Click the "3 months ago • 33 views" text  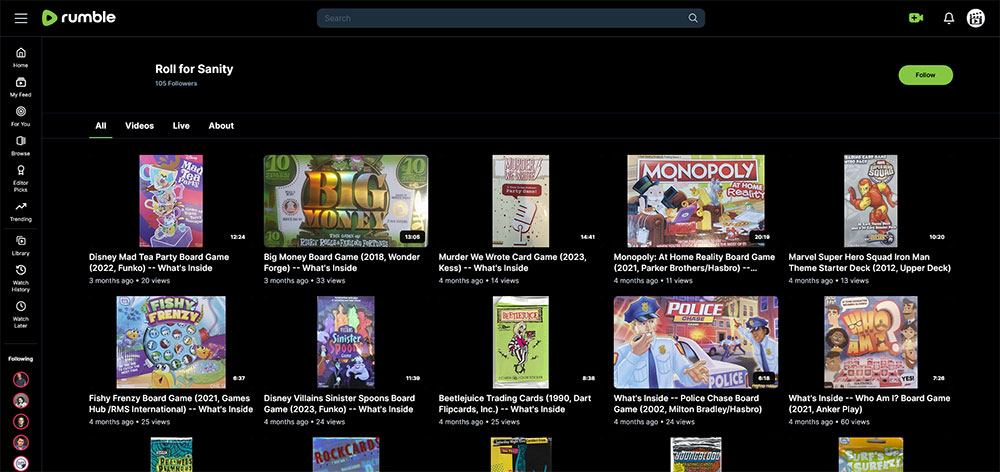coord(304,281)
